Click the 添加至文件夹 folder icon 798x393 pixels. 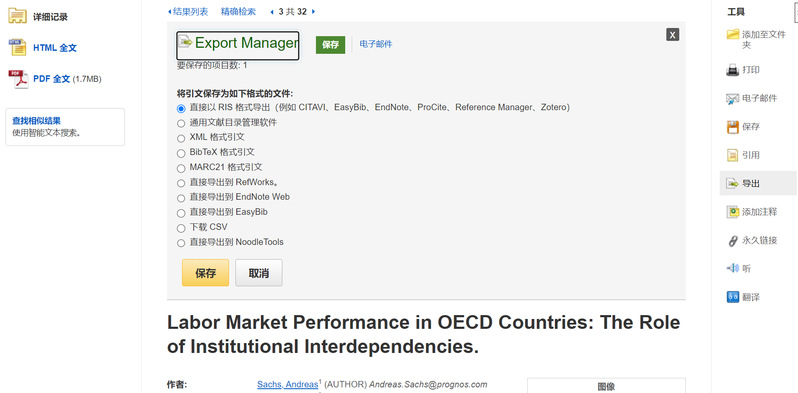pos(732,34)
